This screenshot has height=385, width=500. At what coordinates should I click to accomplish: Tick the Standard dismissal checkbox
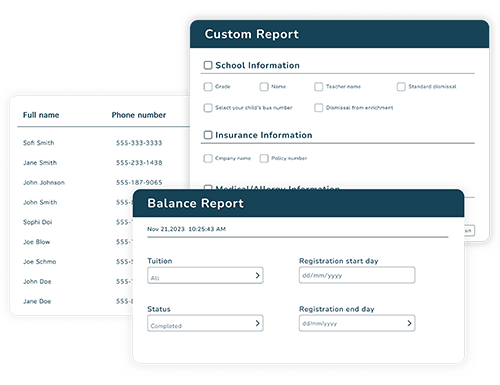pos(401,87)
